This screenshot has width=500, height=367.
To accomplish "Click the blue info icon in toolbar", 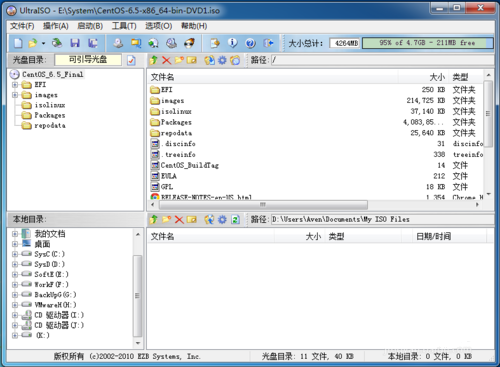I will click(x=232, y=43).
